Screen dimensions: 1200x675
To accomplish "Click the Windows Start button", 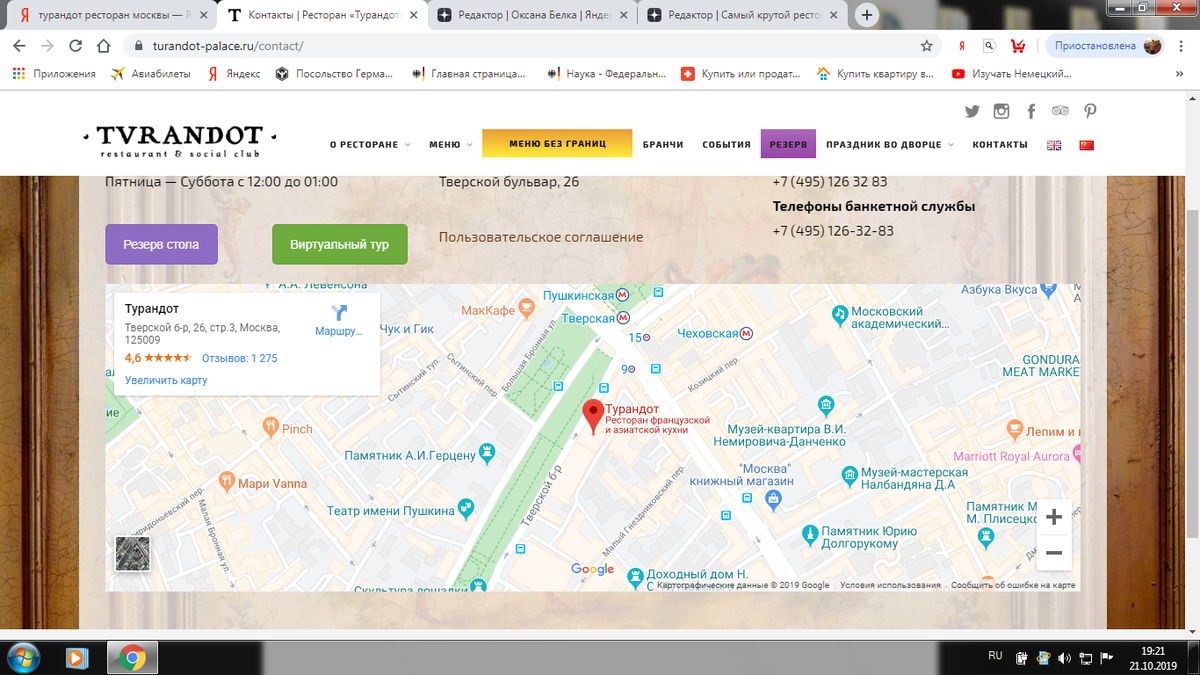I will 23,657.
